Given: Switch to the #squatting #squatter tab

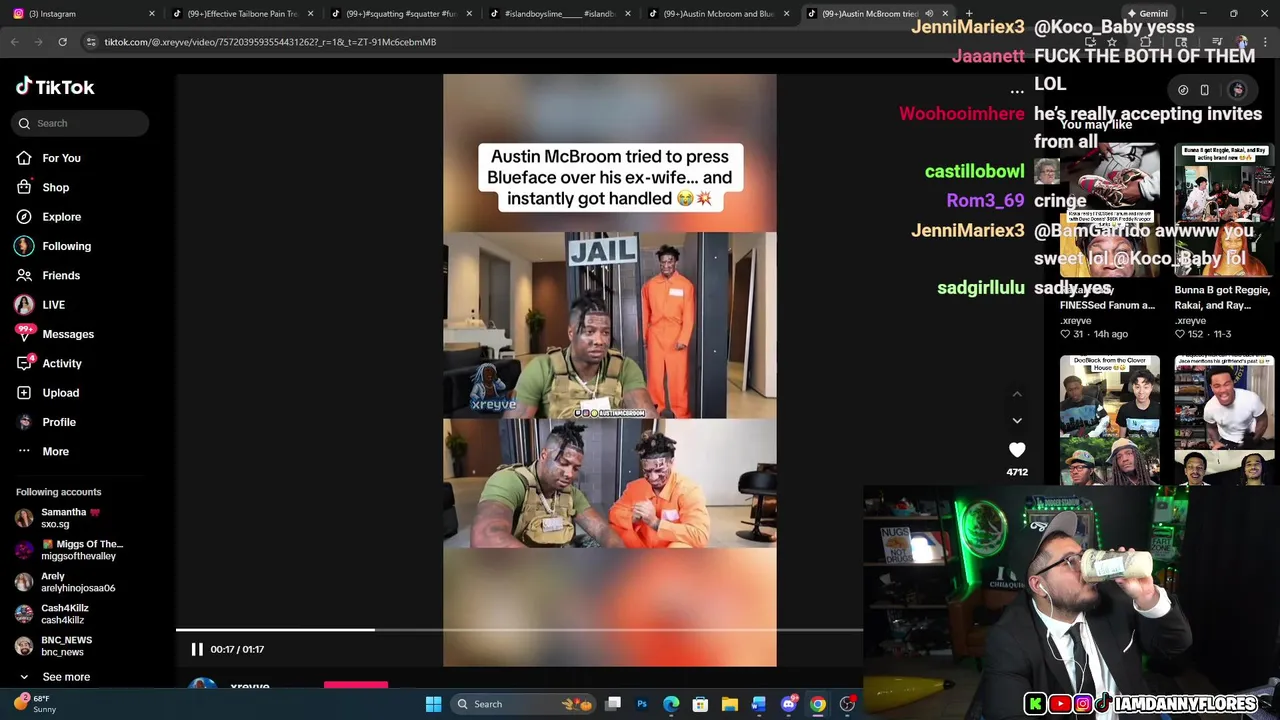Looking at the screenshot, I should coord(402,13).
